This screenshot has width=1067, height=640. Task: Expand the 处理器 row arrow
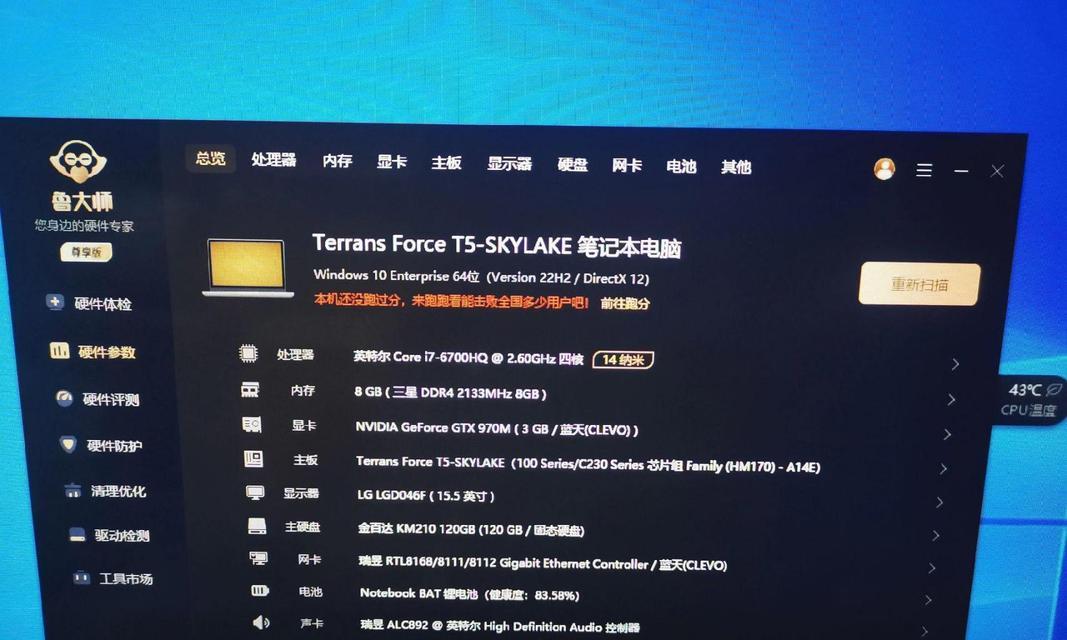pyautogui.click(x=955, y=364)
